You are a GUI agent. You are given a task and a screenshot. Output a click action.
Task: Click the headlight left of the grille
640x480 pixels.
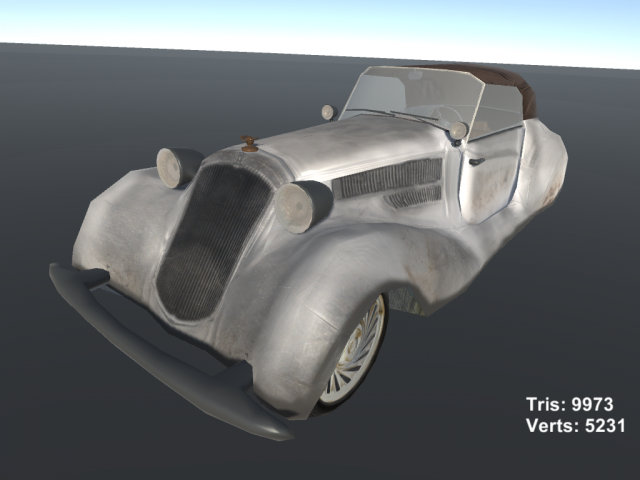tap(178, 166)
